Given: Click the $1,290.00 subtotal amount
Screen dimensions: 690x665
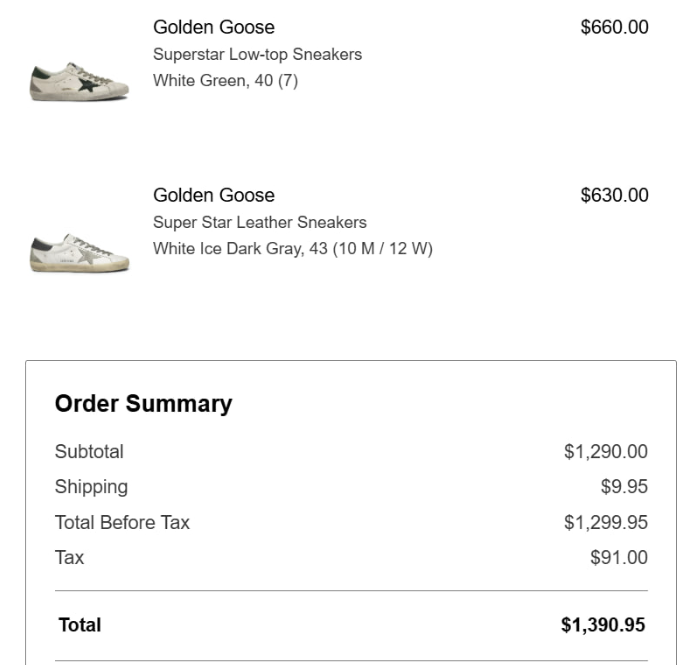Looking at the screenshot, I should coord(605,452).
